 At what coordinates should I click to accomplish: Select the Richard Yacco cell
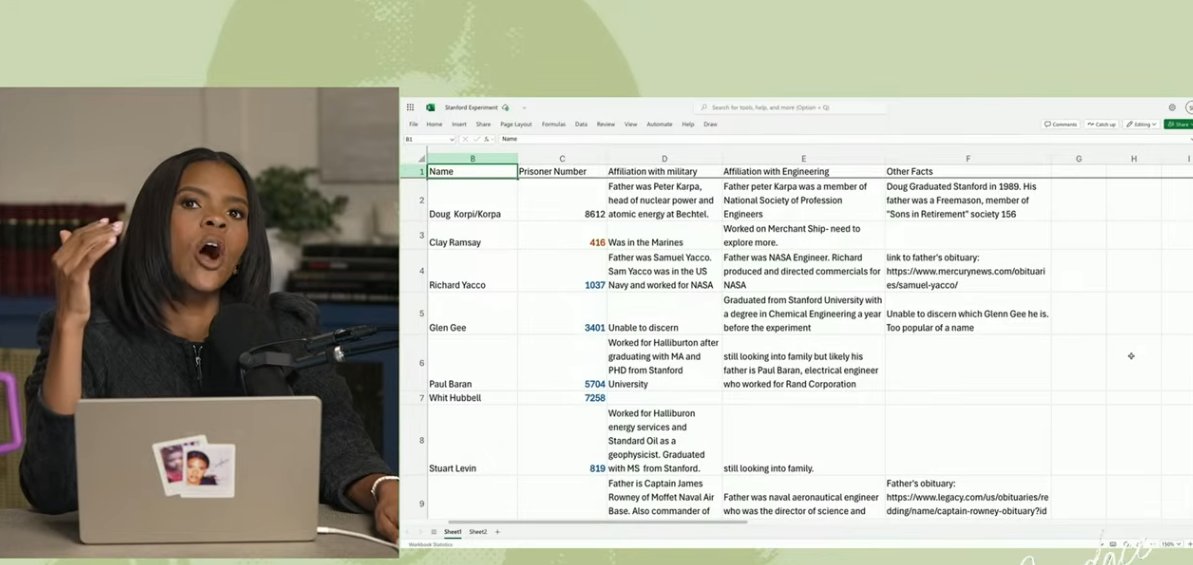point(472,271)
